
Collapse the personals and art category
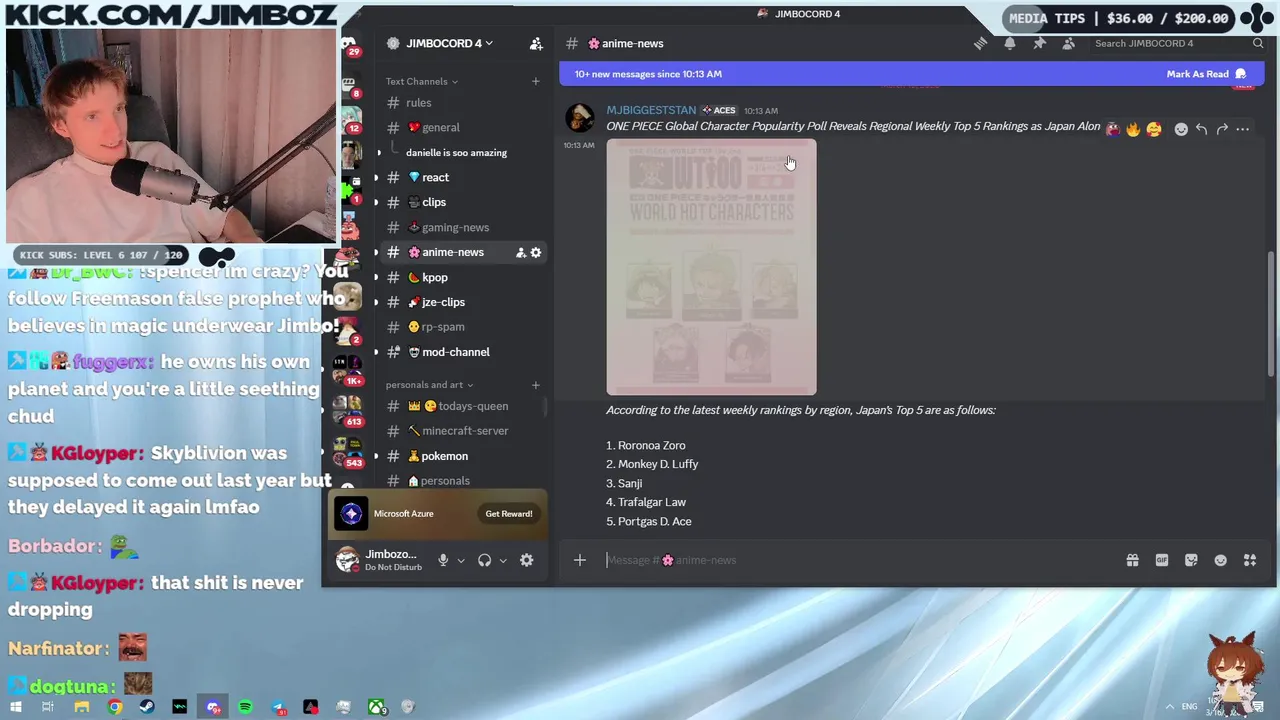click(429, 385)
